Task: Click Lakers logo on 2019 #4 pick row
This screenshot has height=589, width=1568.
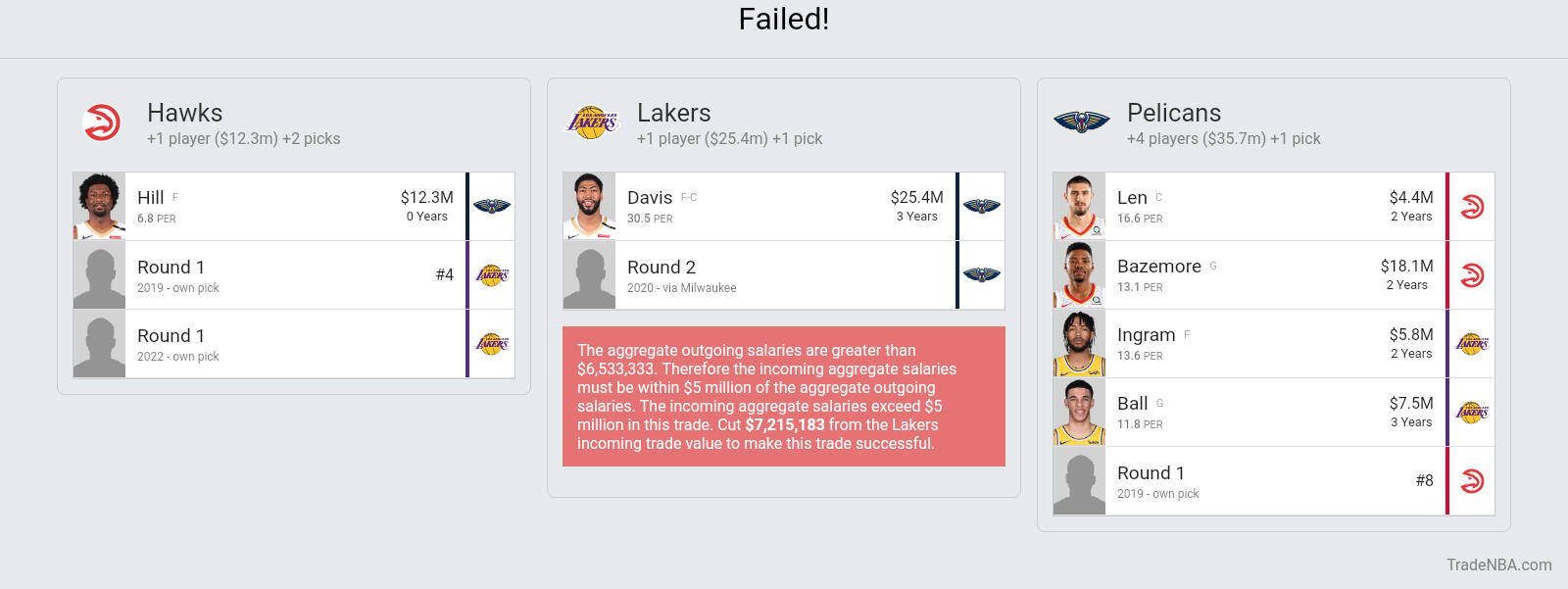Action: [x=492, y=274]
